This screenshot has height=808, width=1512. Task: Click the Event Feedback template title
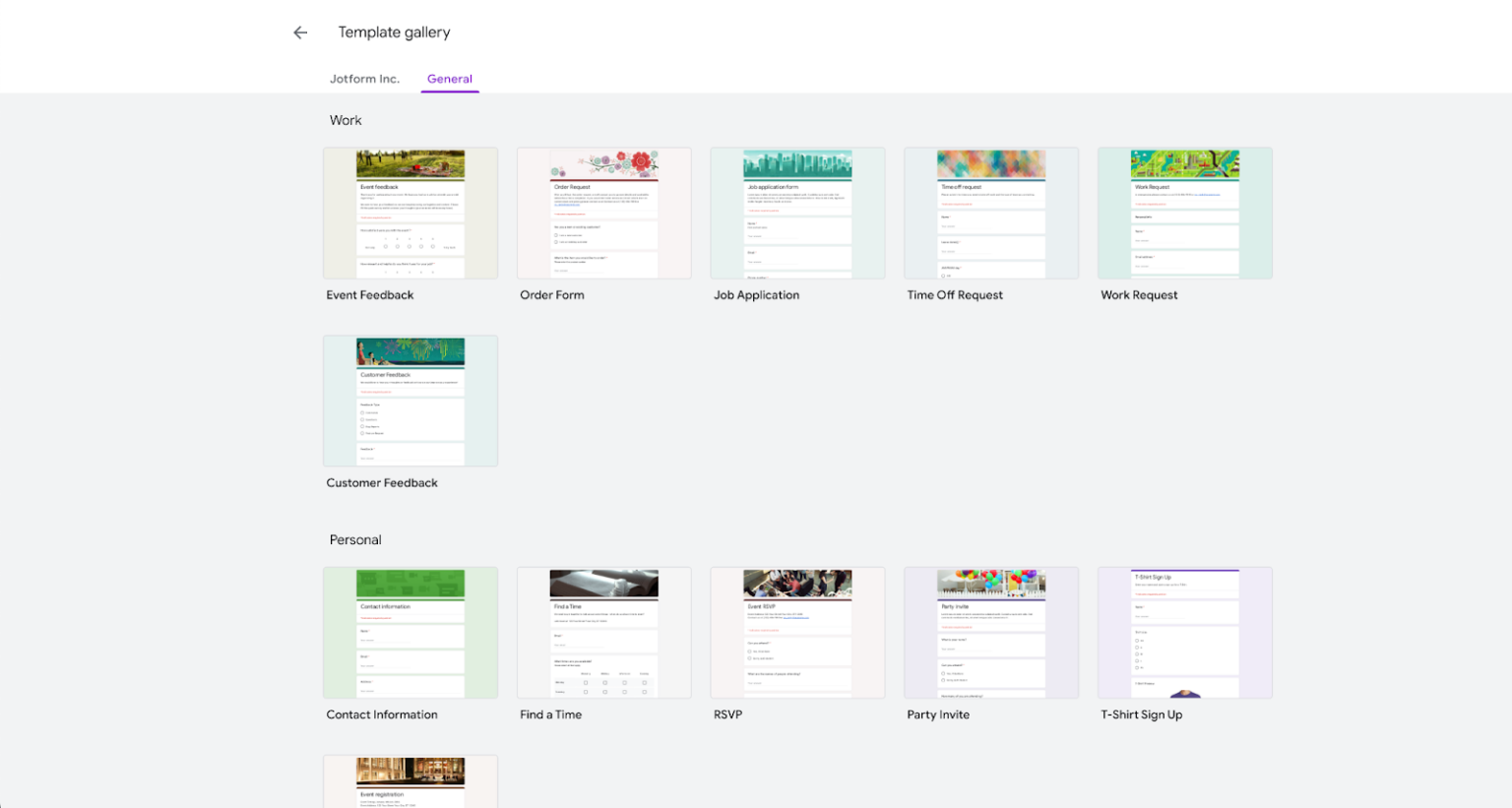coord(370,294)
